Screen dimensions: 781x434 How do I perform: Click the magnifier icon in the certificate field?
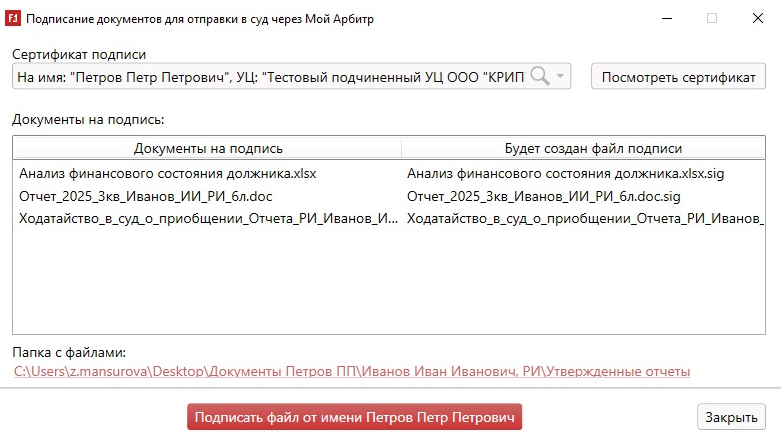click(540, 77)
